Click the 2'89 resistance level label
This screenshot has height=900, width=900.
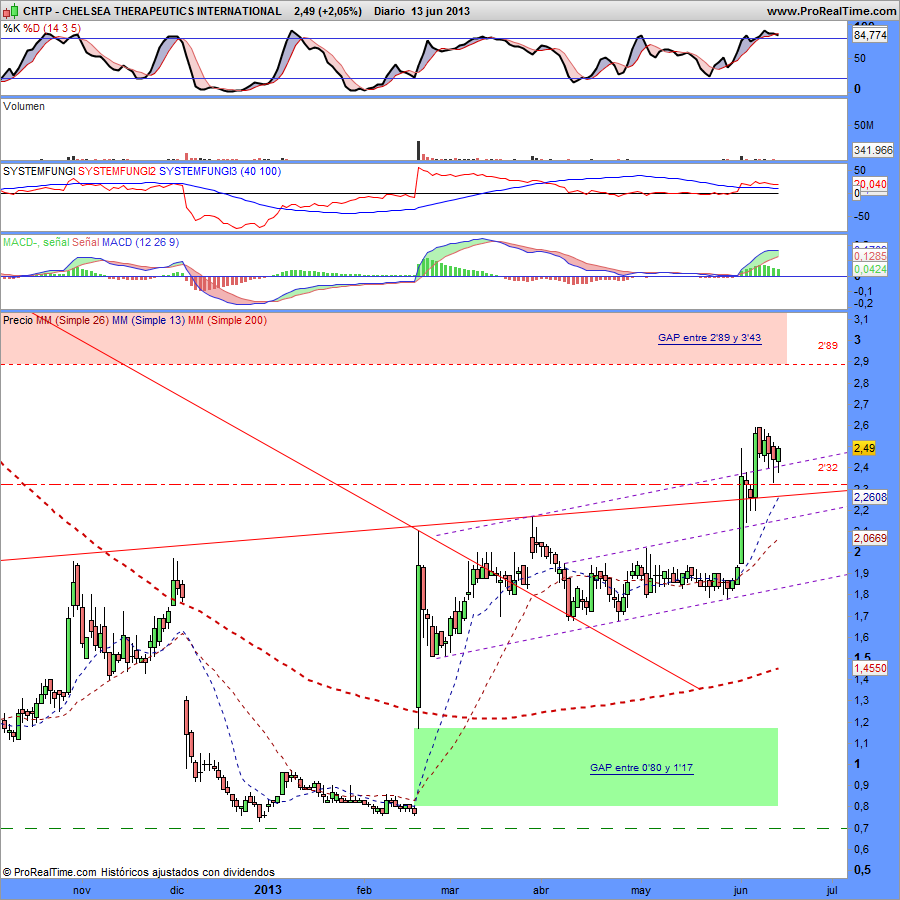click(x=828, y=346)
